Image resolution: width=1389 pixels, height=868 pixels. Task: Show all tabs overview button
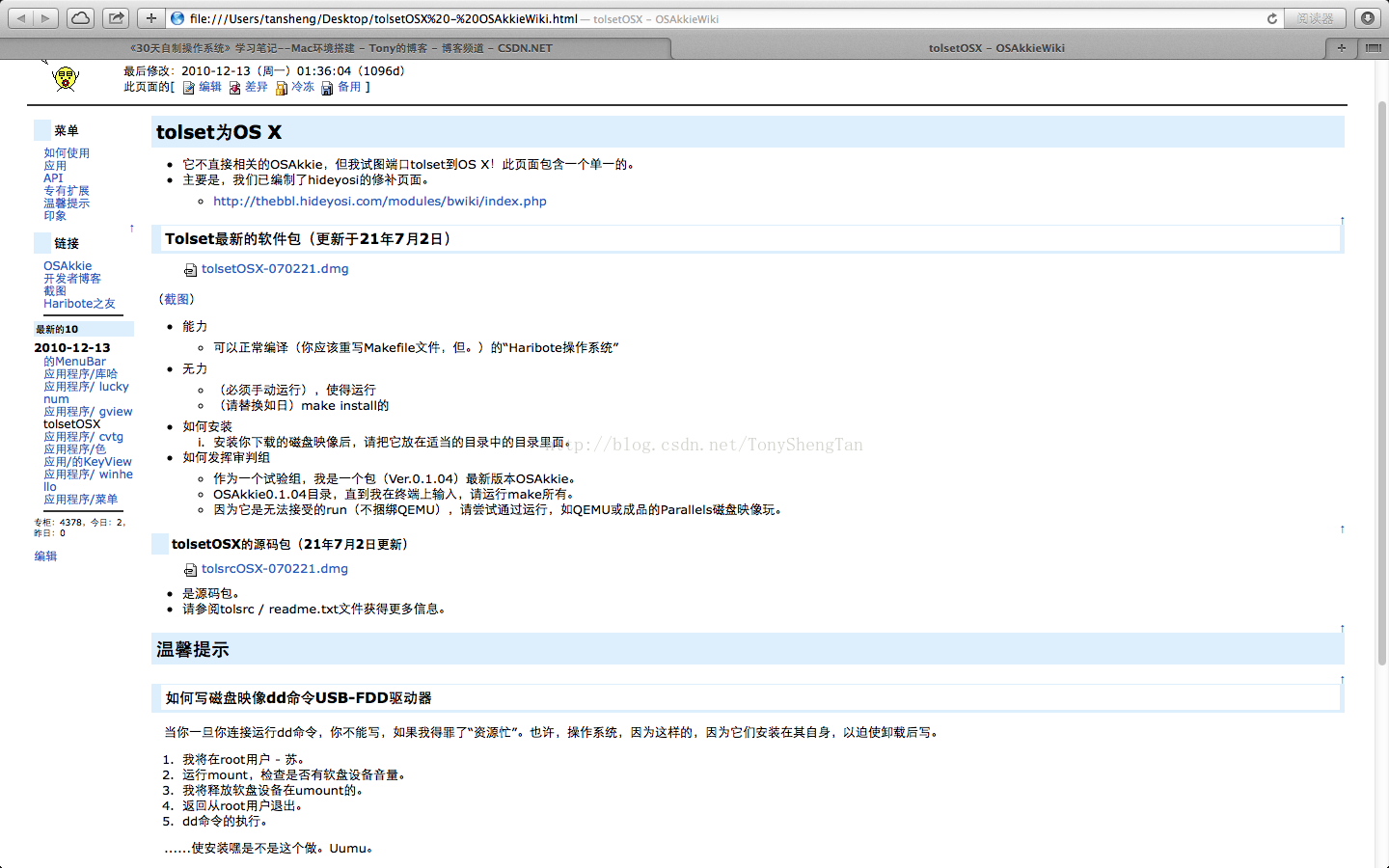pyautogui.click(x=1374, y=47)
